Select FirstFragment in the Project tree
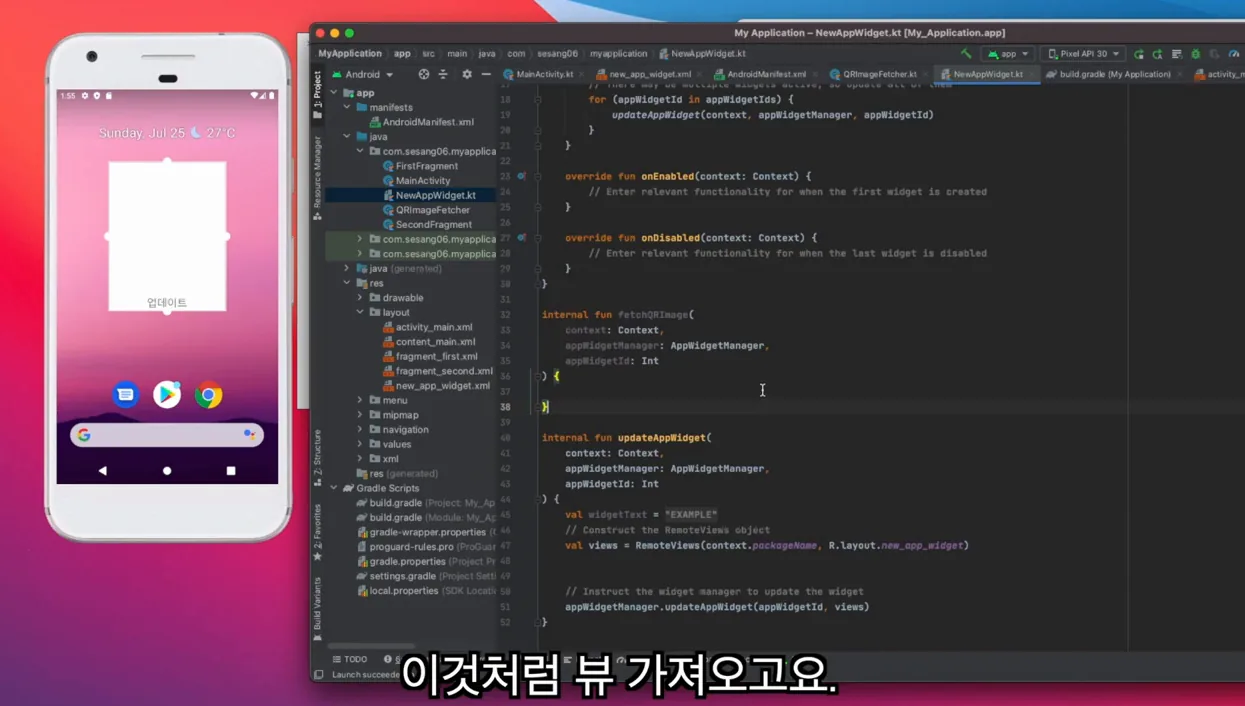This screenshot has height=706, width=1245. [x=420, y=166]
